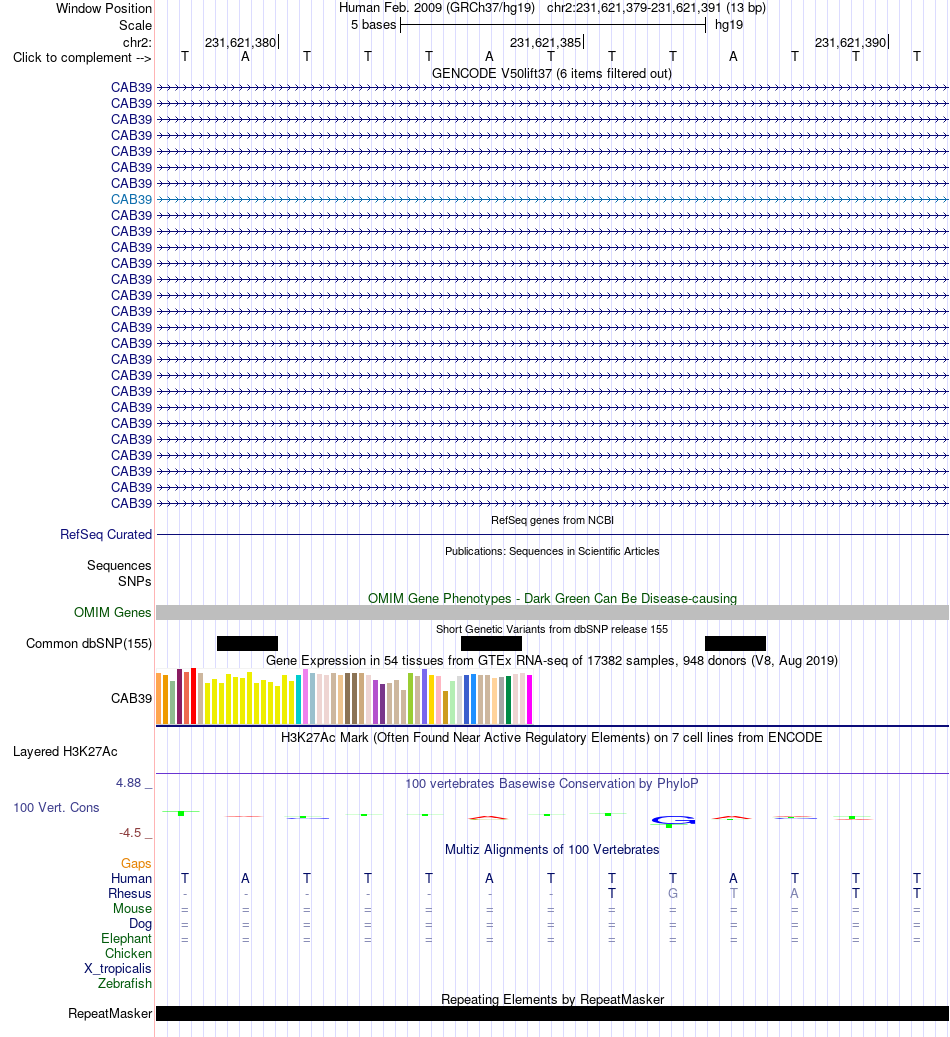Click the -4.5 PhyloP lower scale value
The width and height of the screenshot is (950, 1037).
[x=130, y=833]
